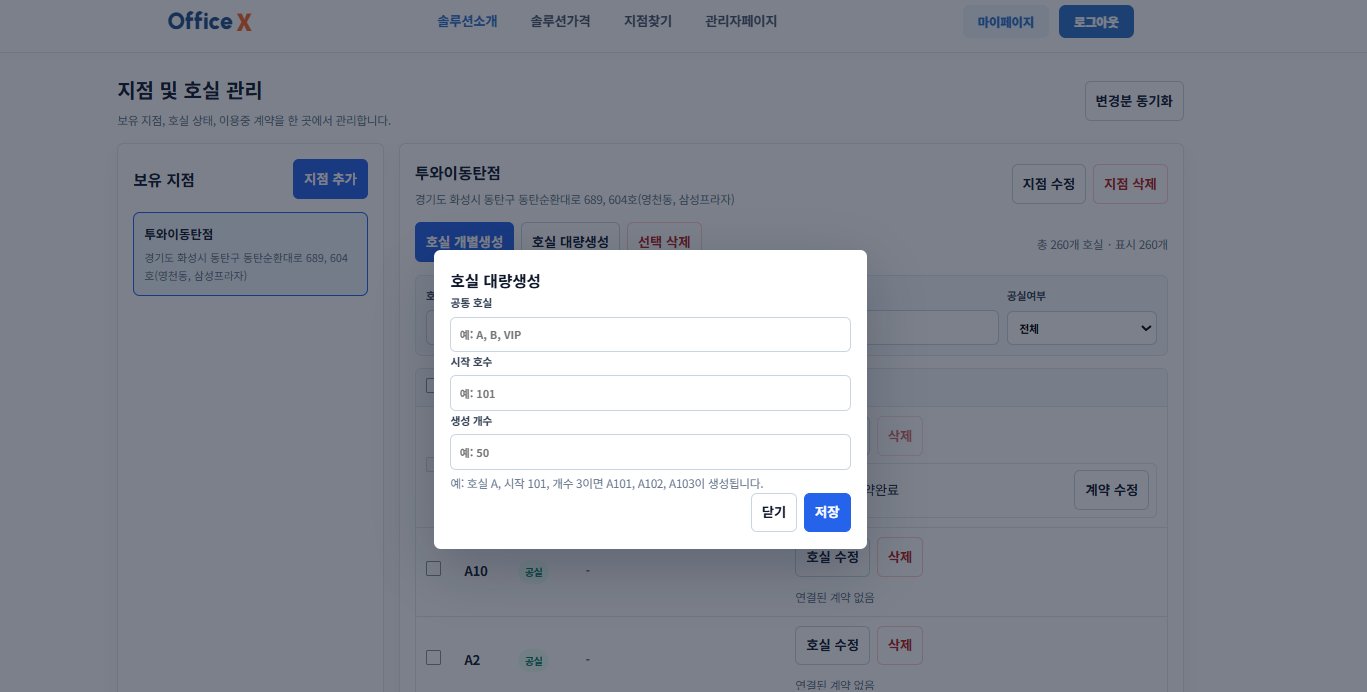Viewport: 1367px width, 692px height.
Task: Click the Office X logo
Action: [x=210, y=21]
